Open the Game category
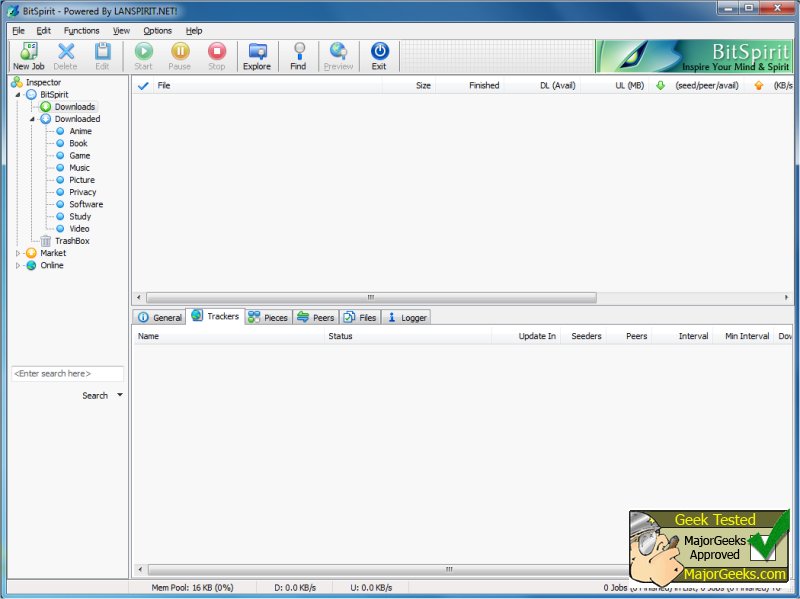Screen dimensions: 800x599 click(80, 156)
